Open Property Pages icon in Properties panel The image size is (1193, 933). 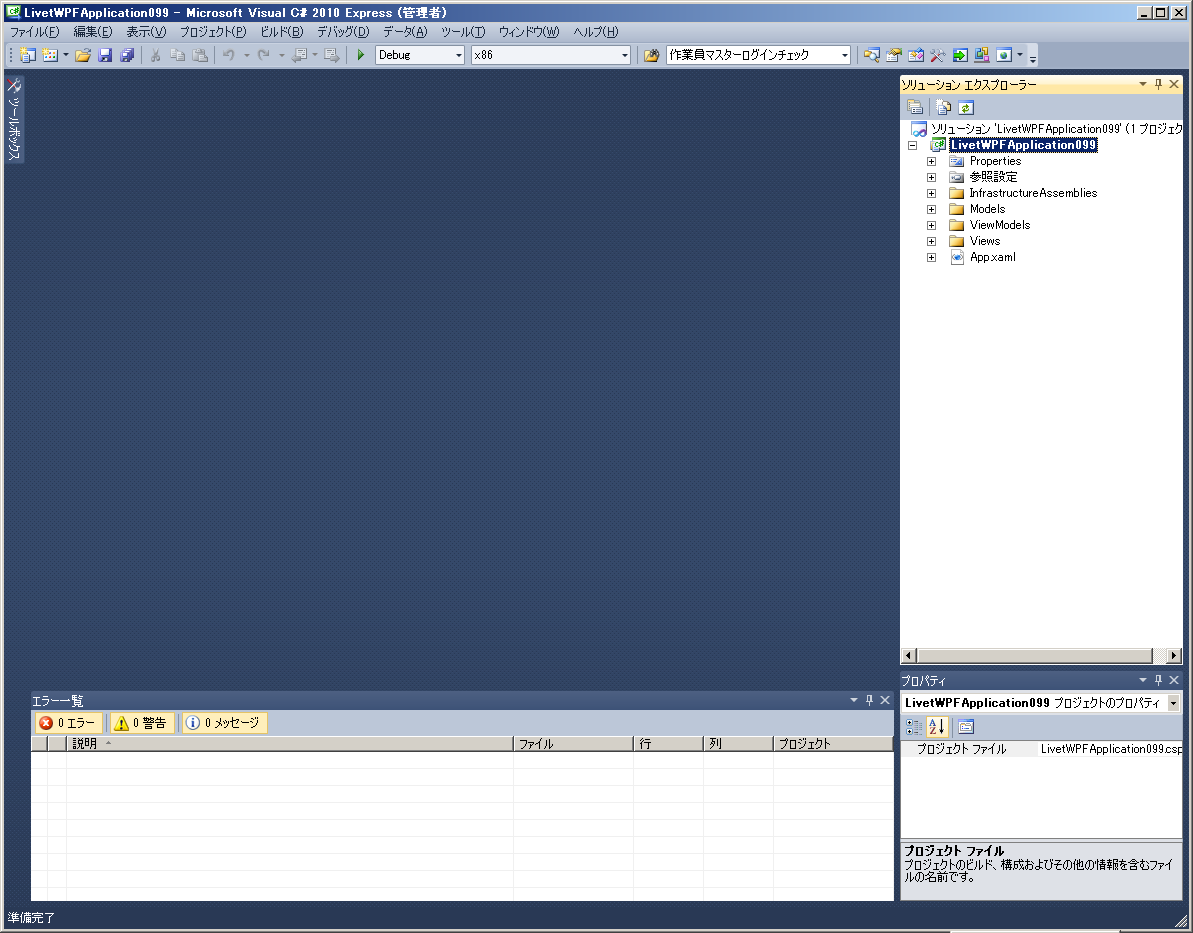point(966,727)
